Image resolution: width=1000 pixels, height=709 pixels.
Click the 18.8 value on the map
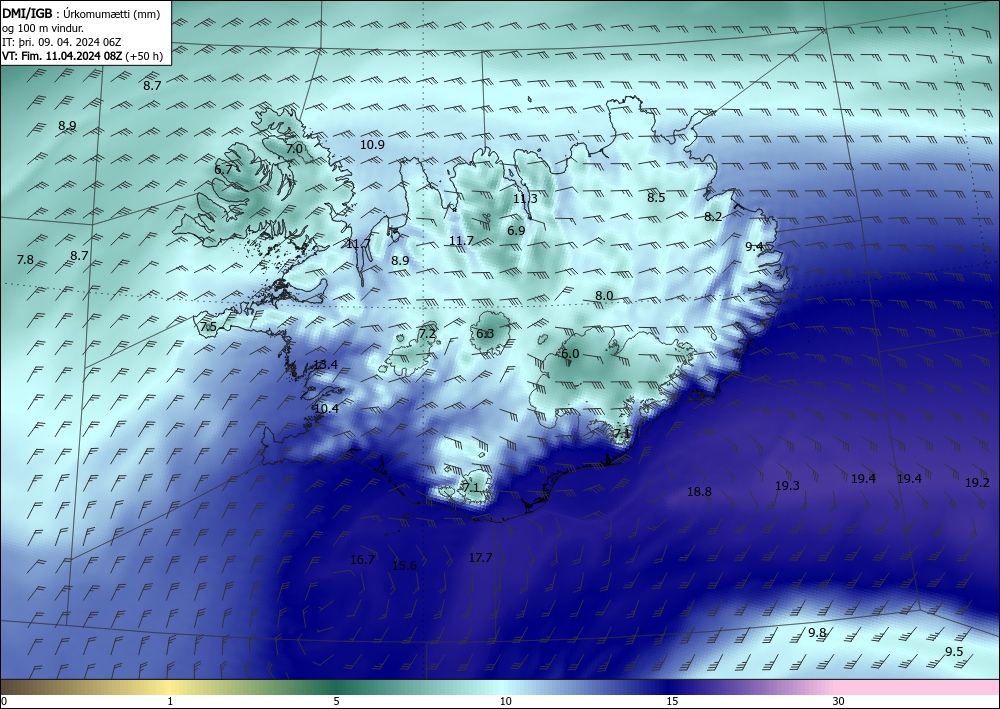[700, 492]
